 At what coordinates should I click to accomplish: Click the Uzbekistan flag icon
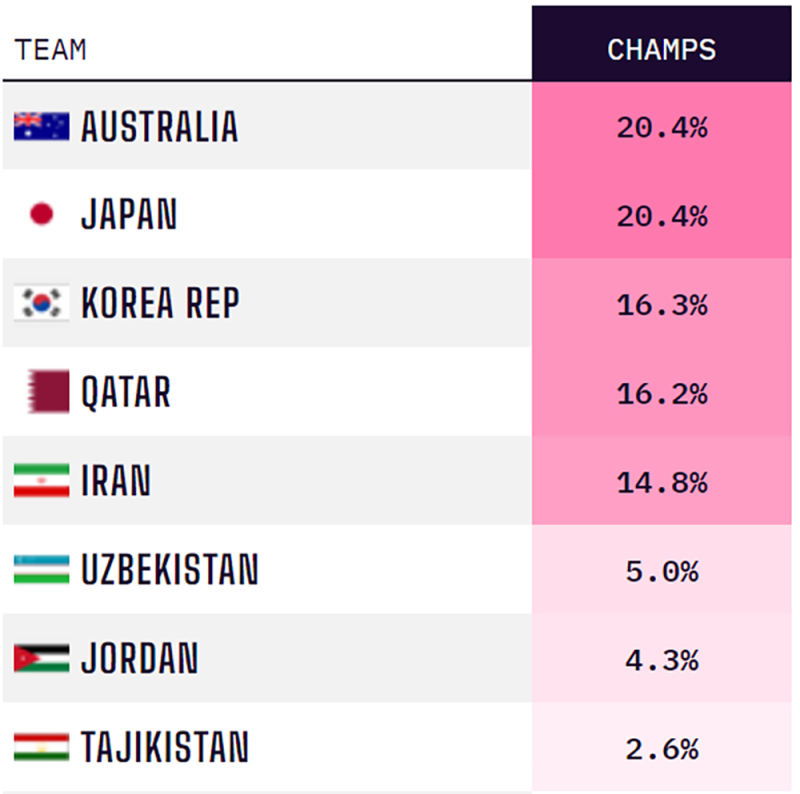41,569
